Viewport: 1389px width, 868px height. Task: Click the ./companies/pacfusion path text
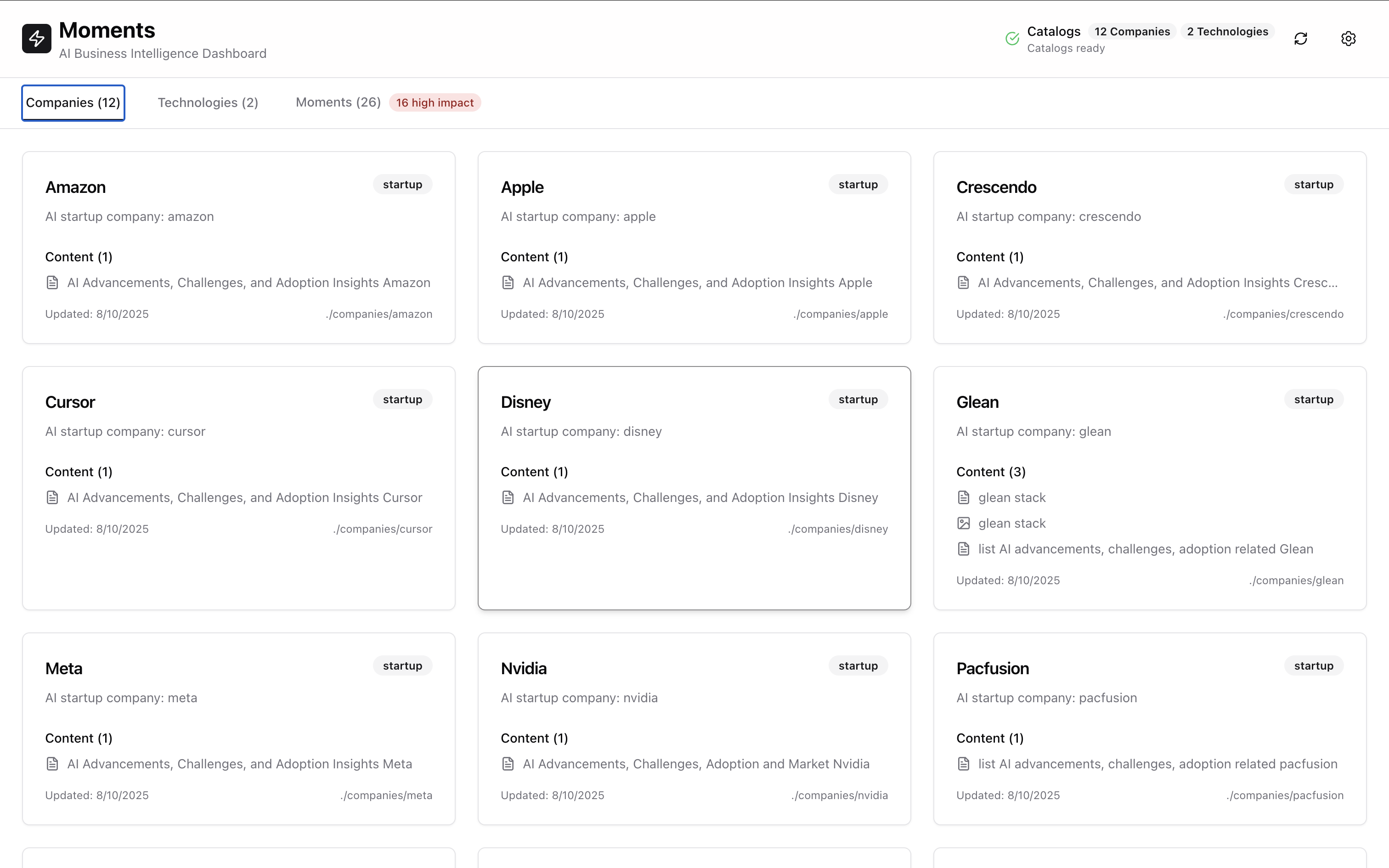(x=1285, y=795)
